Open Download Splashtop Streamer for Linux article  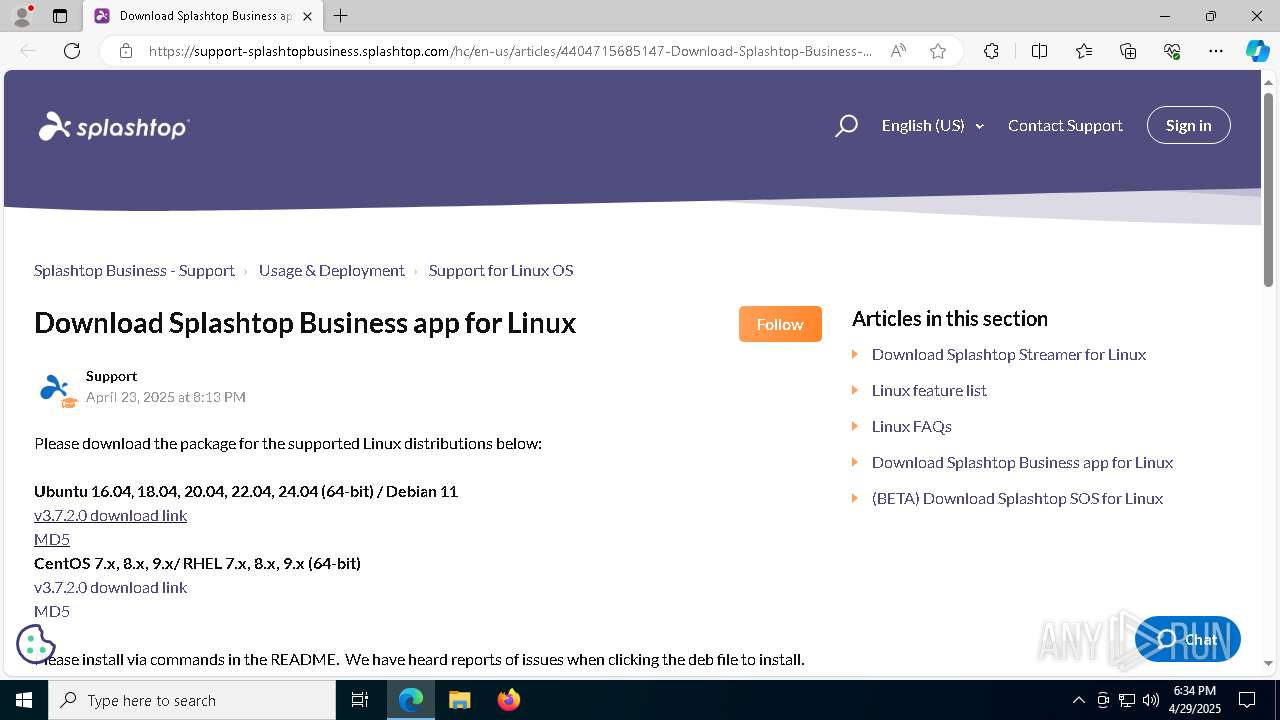1009,355
